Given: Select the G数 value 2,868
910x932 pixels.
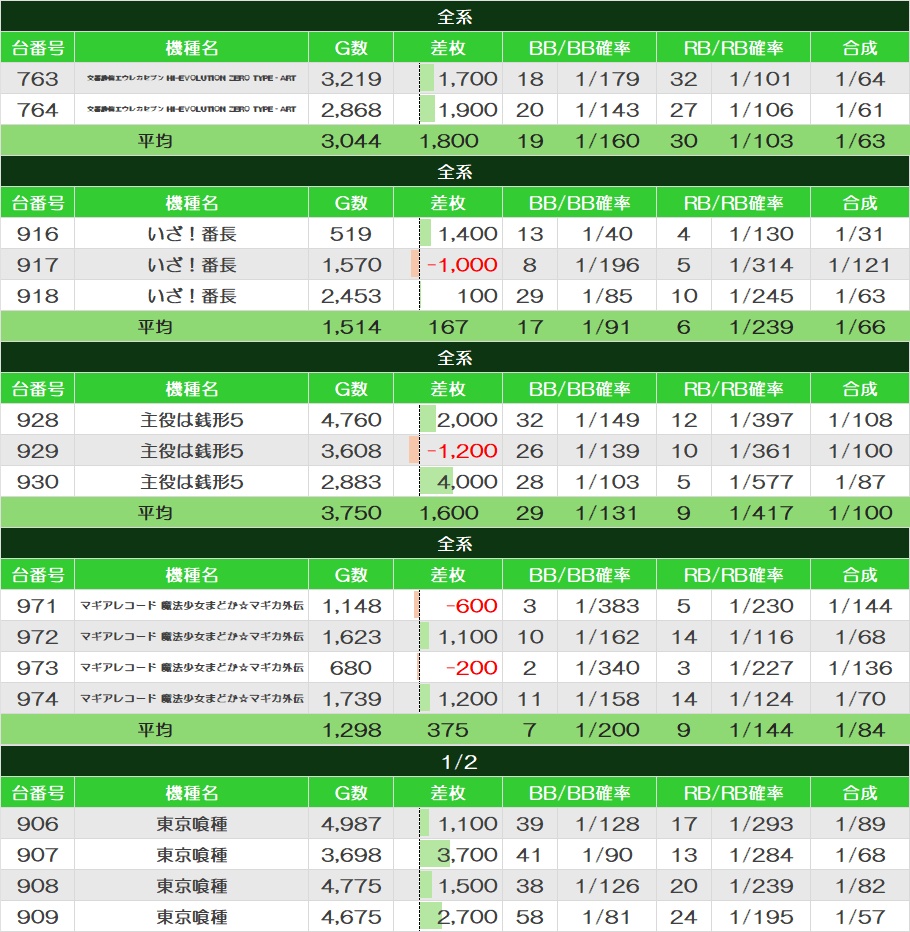Looking at the screenshot, I should click(351, 109).
